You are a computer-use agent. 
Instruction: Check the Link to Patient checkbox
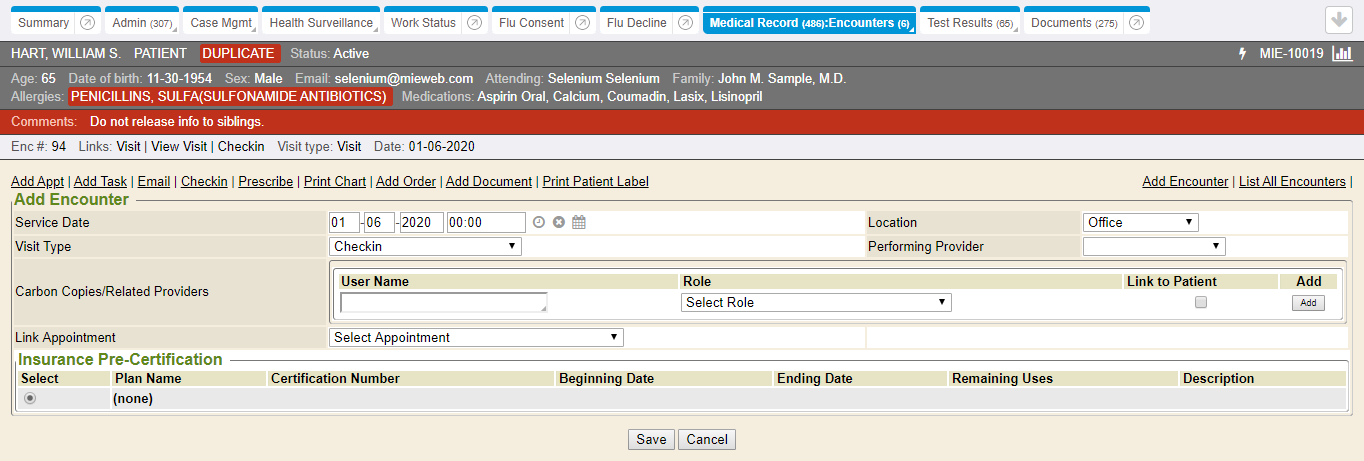point(1201,302)
